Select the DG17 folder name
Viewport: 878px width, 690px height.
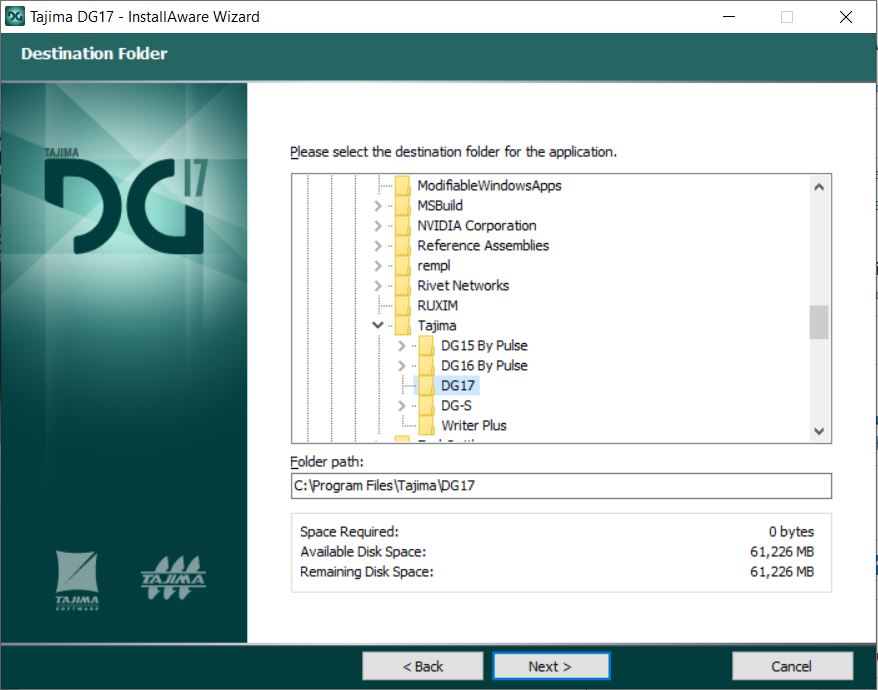458,385
